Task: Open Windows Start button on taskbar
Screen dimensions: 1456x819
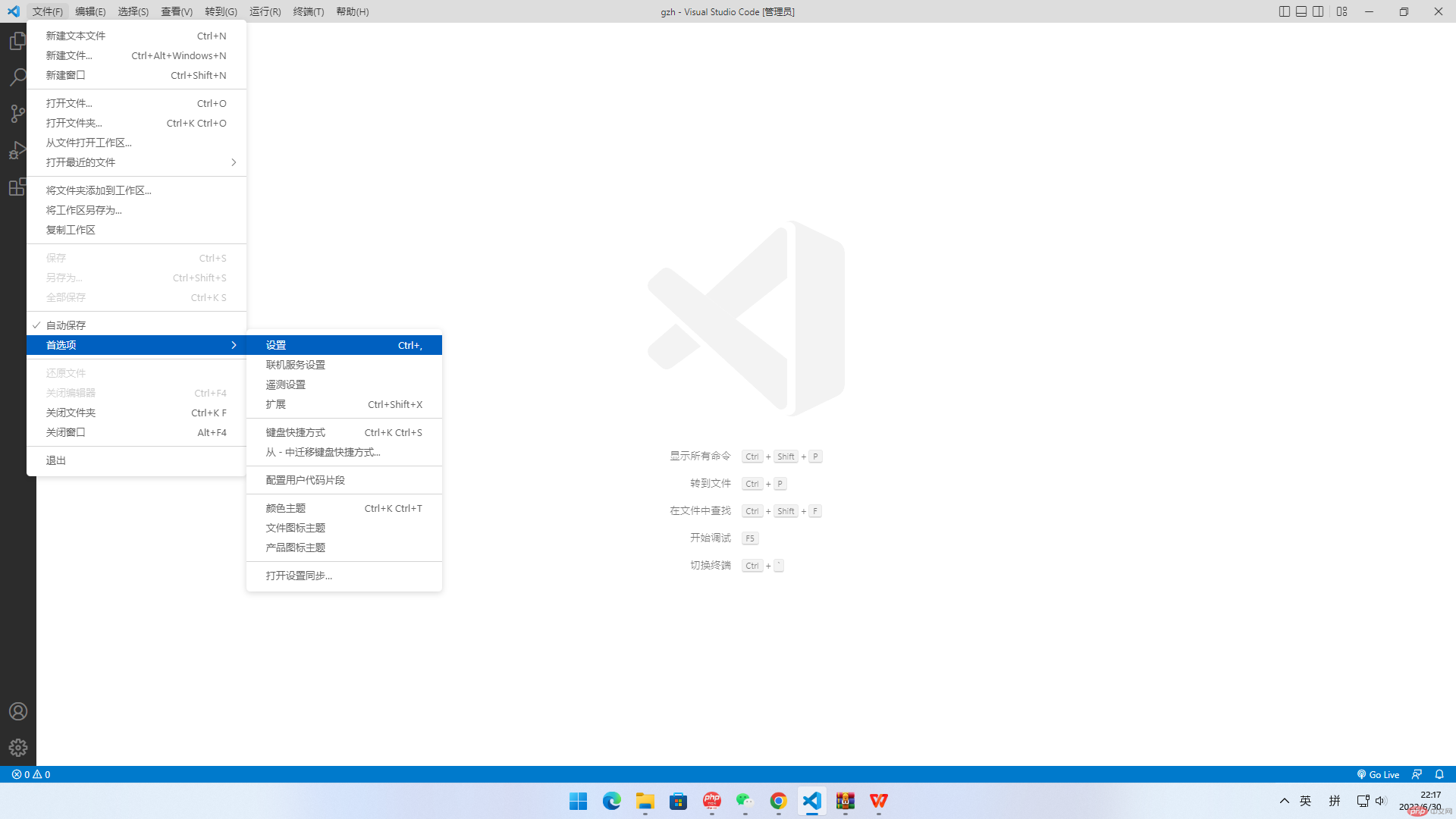Action: [578, 801]
